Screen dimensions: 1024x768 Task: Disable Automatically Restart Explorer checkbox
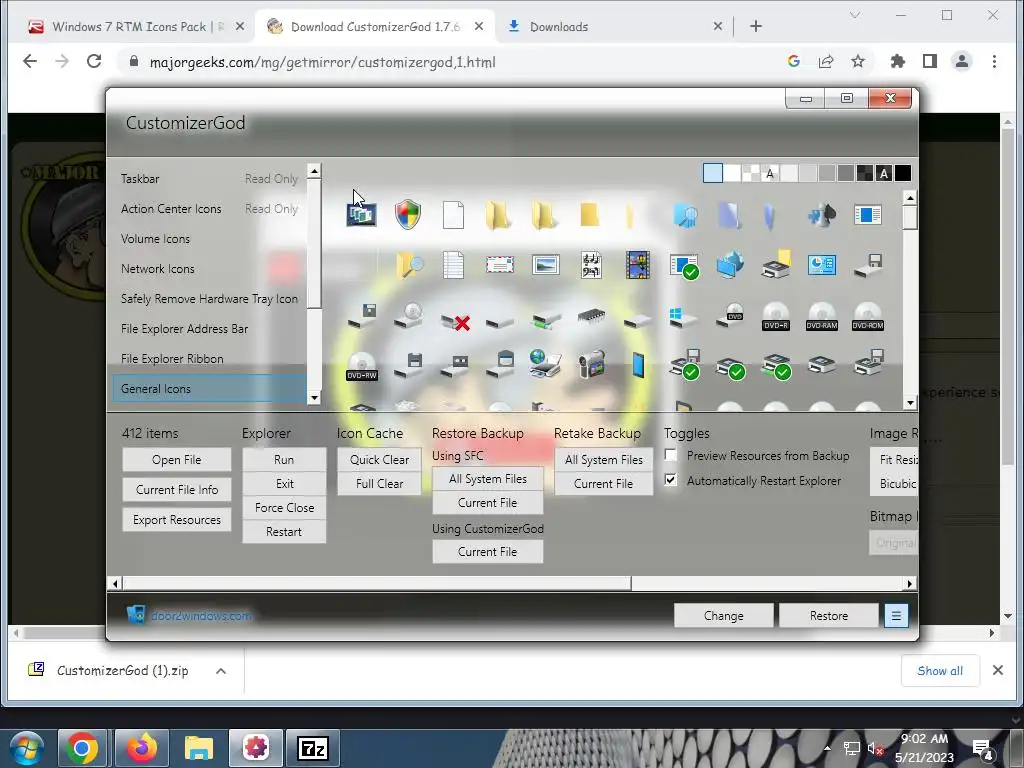point(671,480)
